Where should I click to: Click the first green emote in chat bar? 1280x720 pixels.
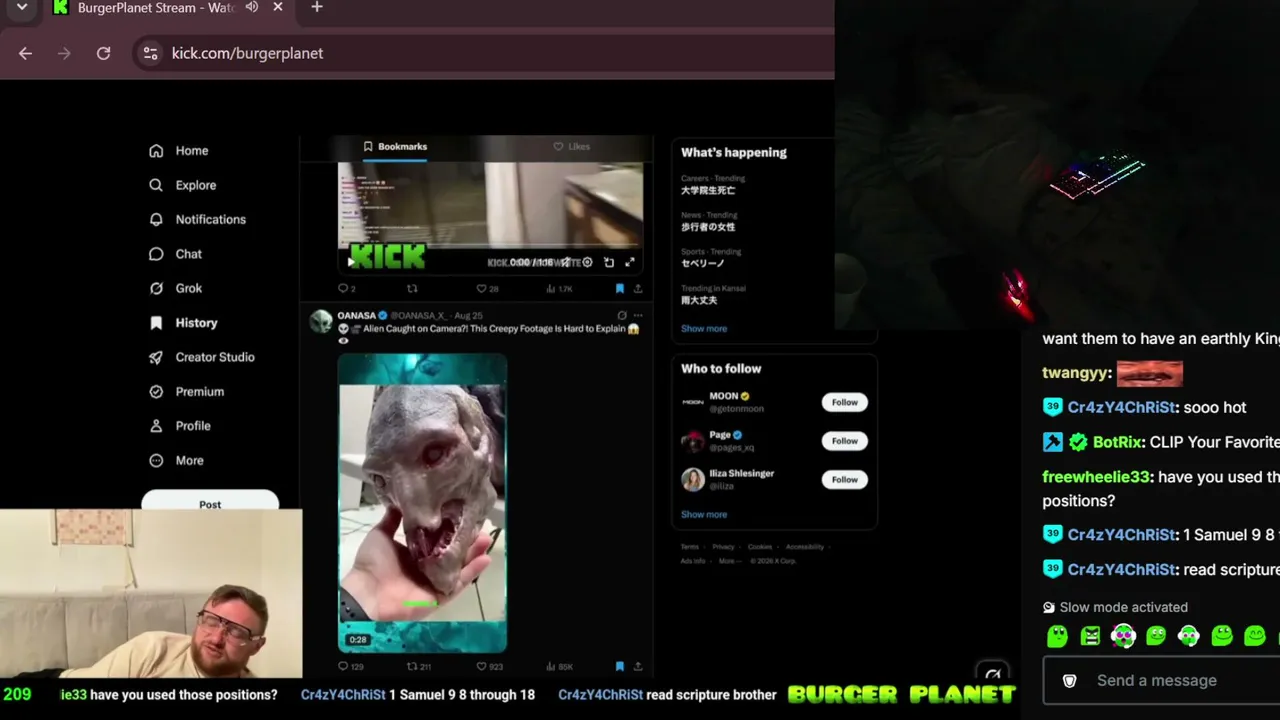(x=1057, y=636)
